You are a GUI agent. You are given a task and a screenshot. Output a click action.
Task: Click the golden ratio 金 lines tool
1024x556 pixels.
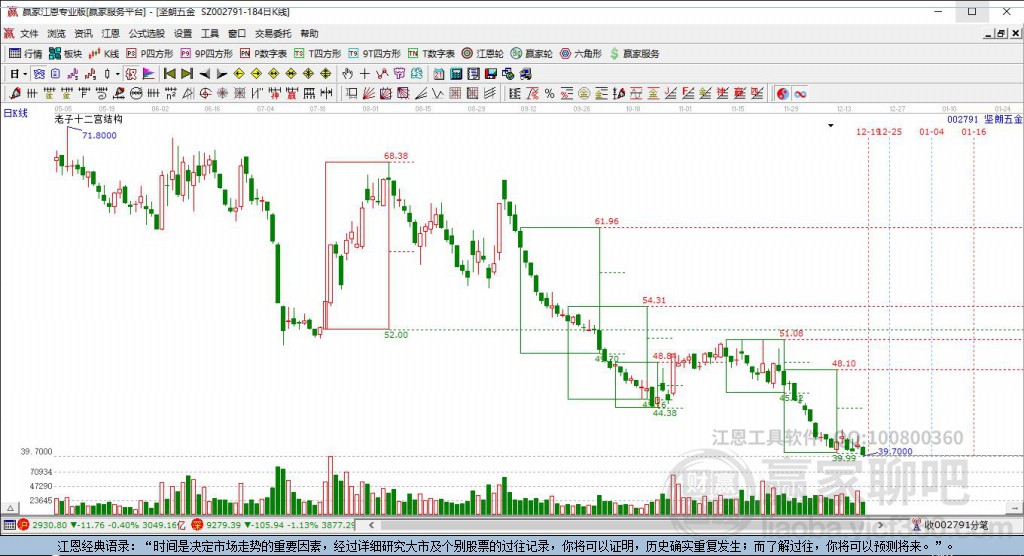[x=653, y=93]
